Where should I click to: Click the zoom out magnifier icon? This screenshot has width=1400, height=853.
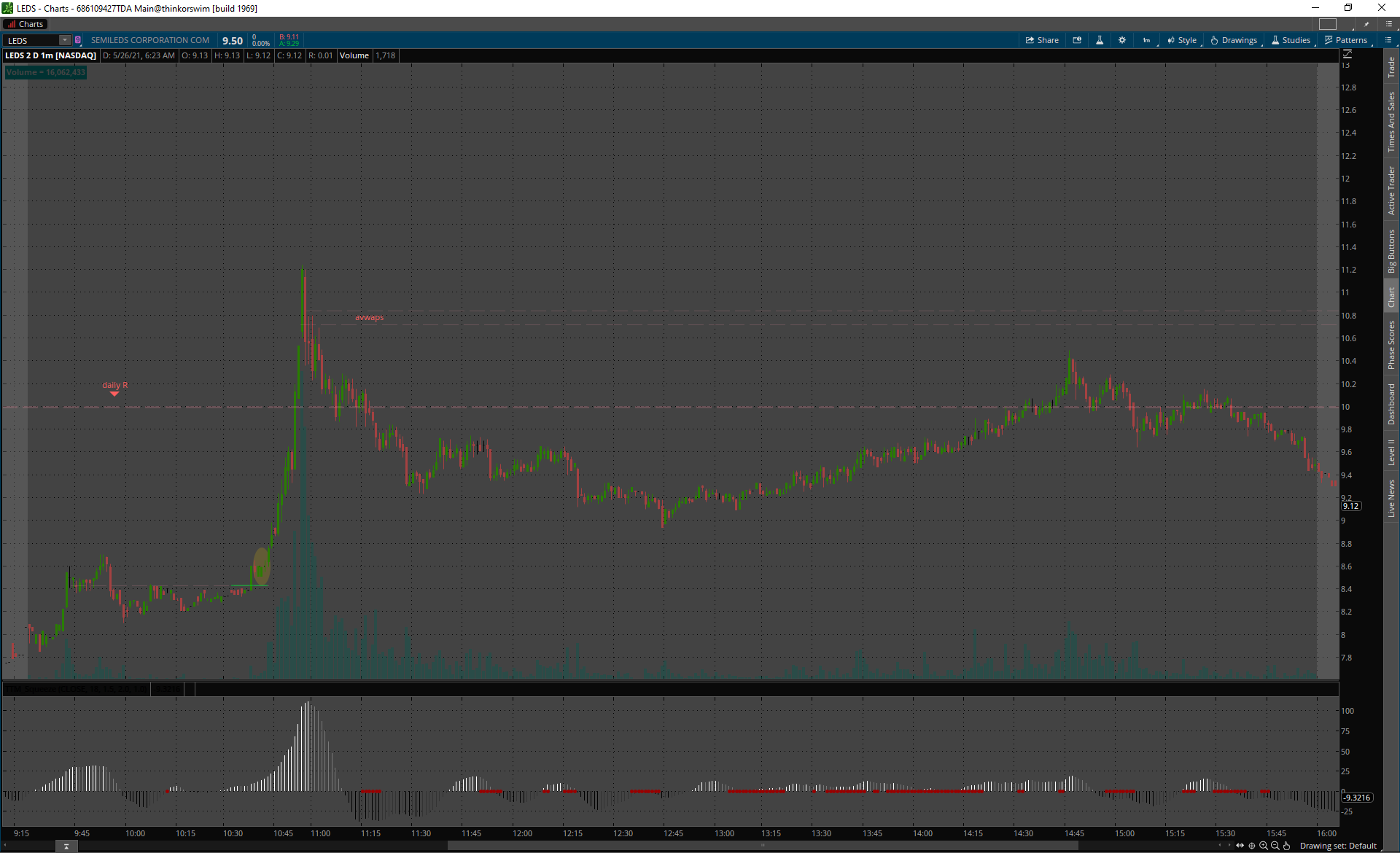(1275, 846)
